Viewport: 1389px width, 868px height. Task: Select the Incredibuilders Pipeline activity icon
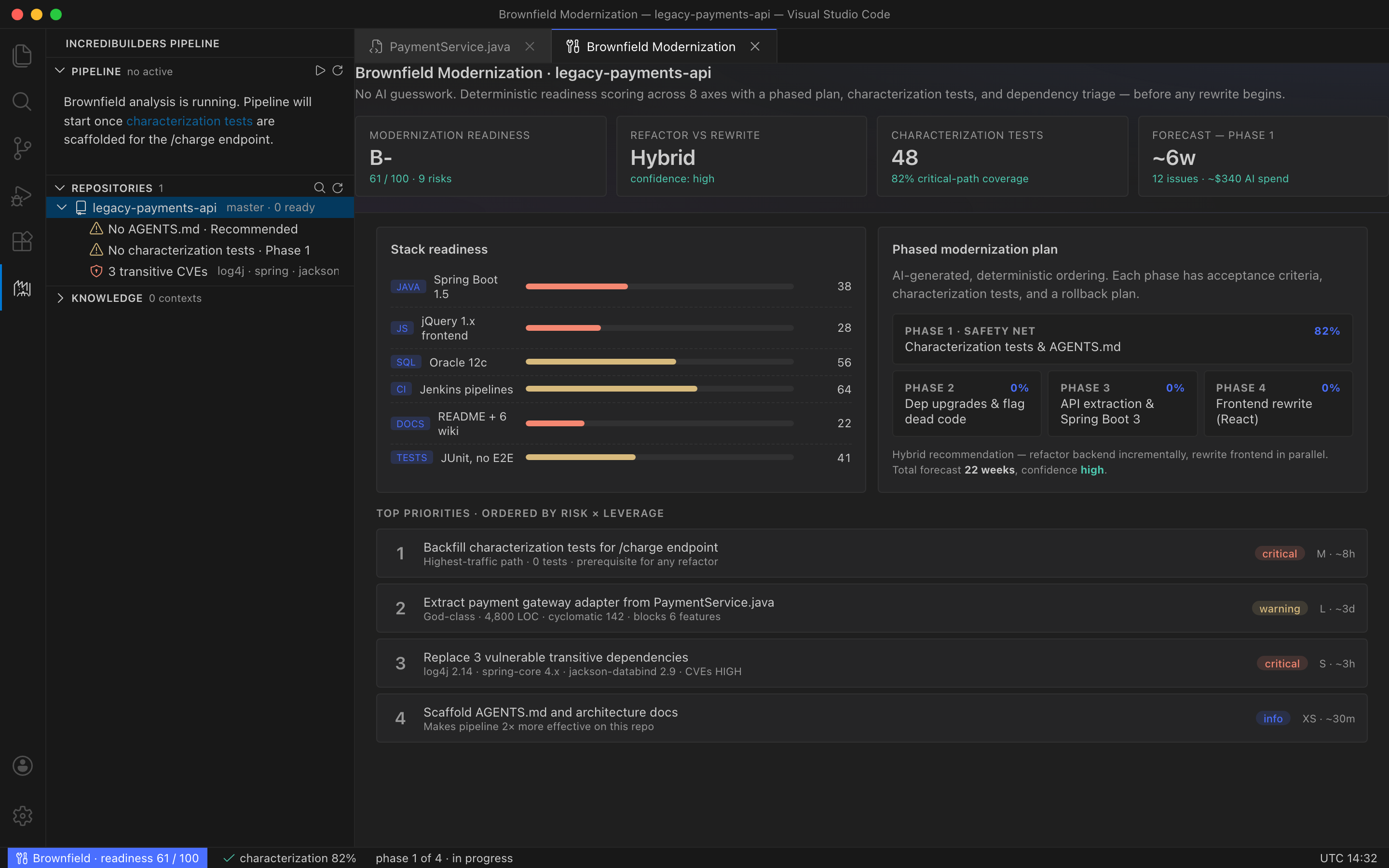click(22, 288)
